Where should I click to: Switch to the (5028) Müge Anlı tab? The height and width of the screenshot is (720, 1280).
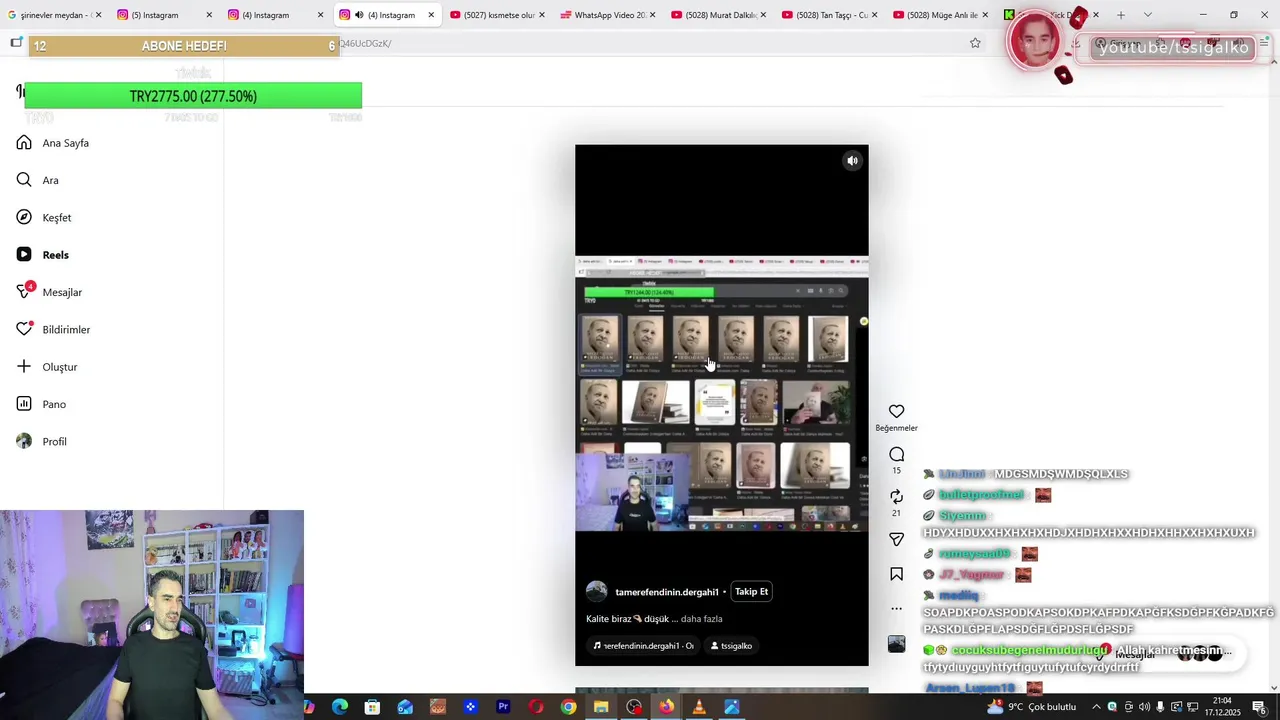tap(942, 15)
